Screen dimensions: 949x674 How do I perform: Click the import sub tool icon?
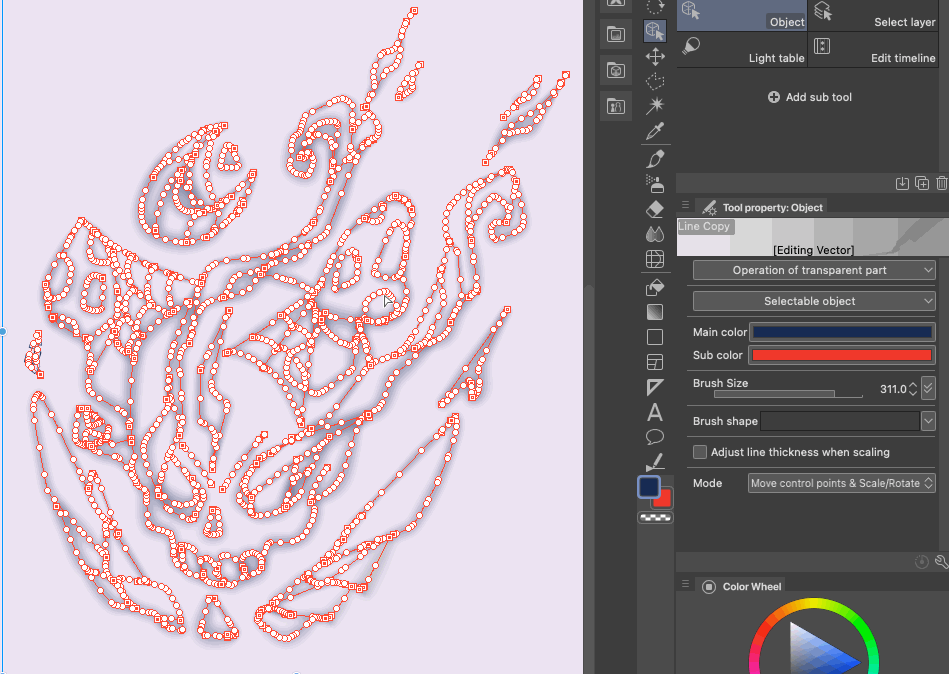tap(902, 183)
